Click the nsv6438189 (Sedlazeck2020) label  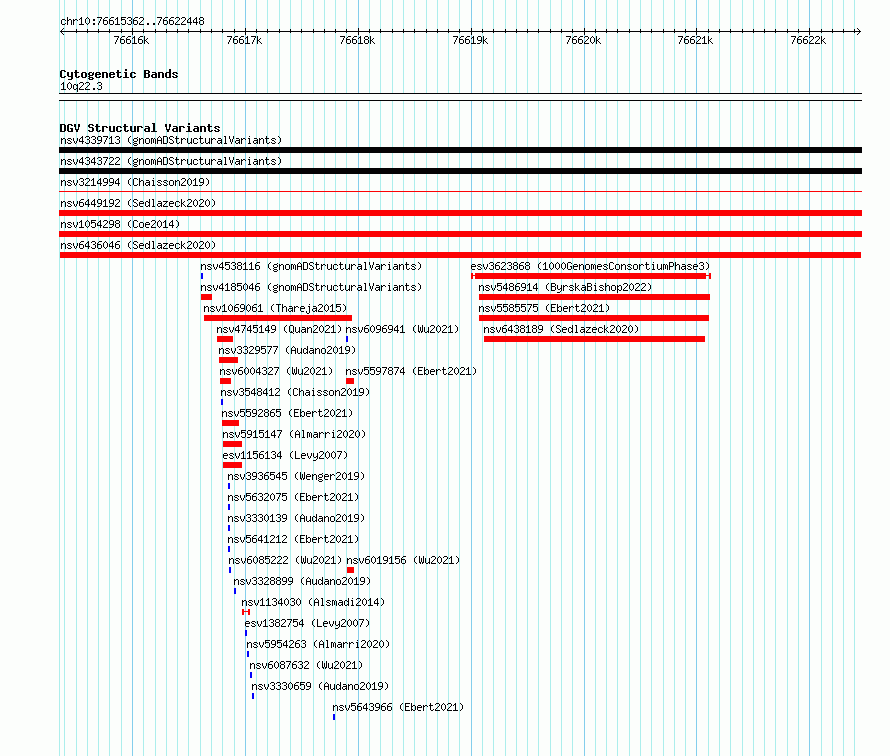click(x=561, y=329)
